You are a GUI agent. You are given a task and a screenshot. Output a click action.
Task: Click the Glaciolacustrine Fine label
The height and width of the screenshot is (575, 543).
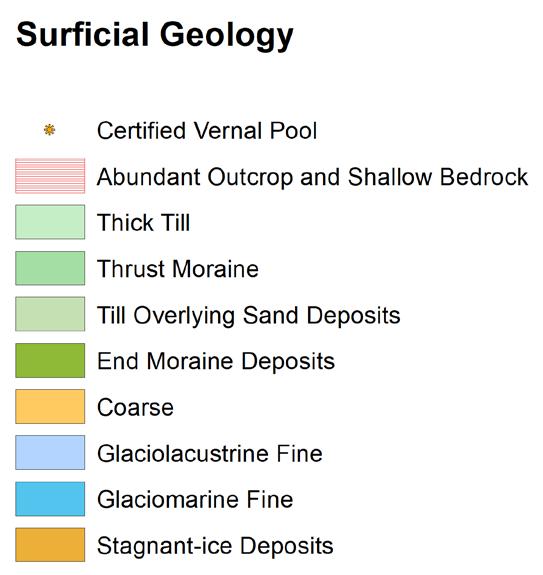210,454
